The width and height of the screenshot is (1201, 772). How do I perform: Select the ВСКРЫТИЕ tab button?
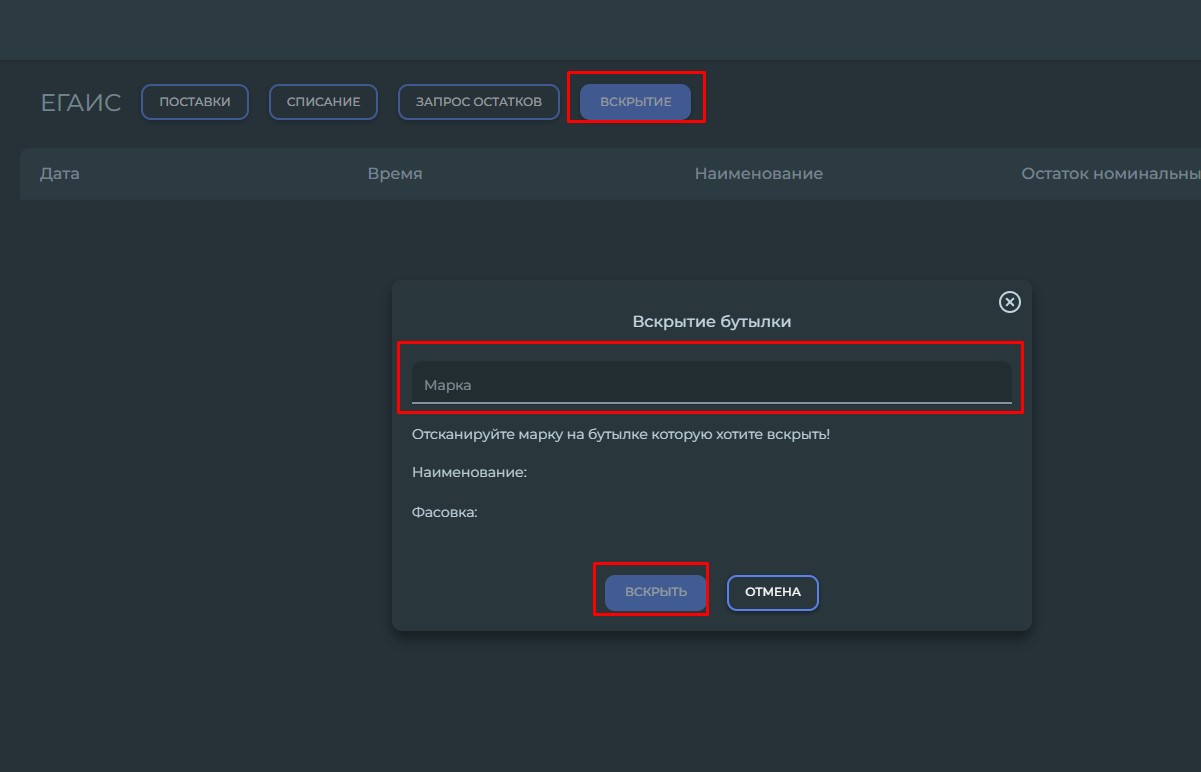click(635, 102)
